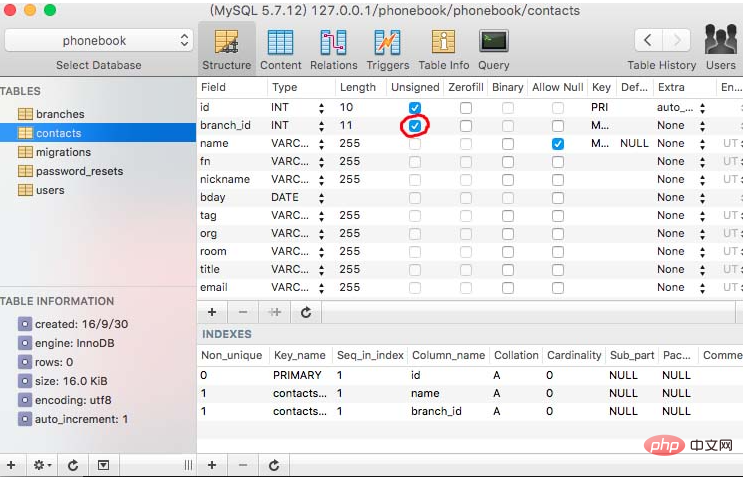Select the nickname field name cell
Image resolution: width=743 pixels, height=478 pixels.
[x=225, y=180]
